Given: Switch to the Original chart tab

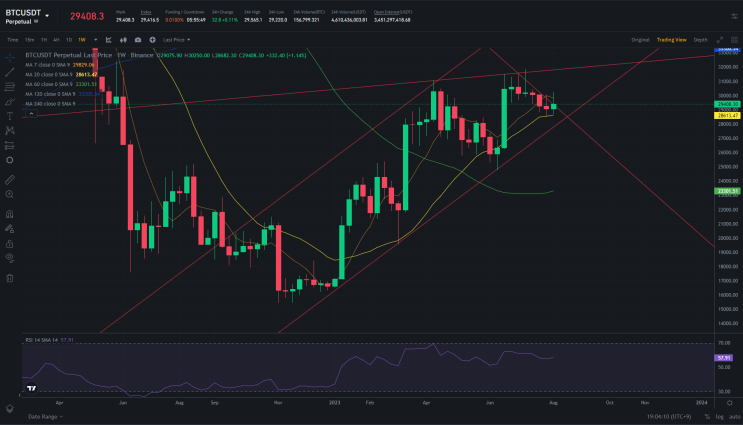Looking at the screenshot, I should click(x=640, y=40).
